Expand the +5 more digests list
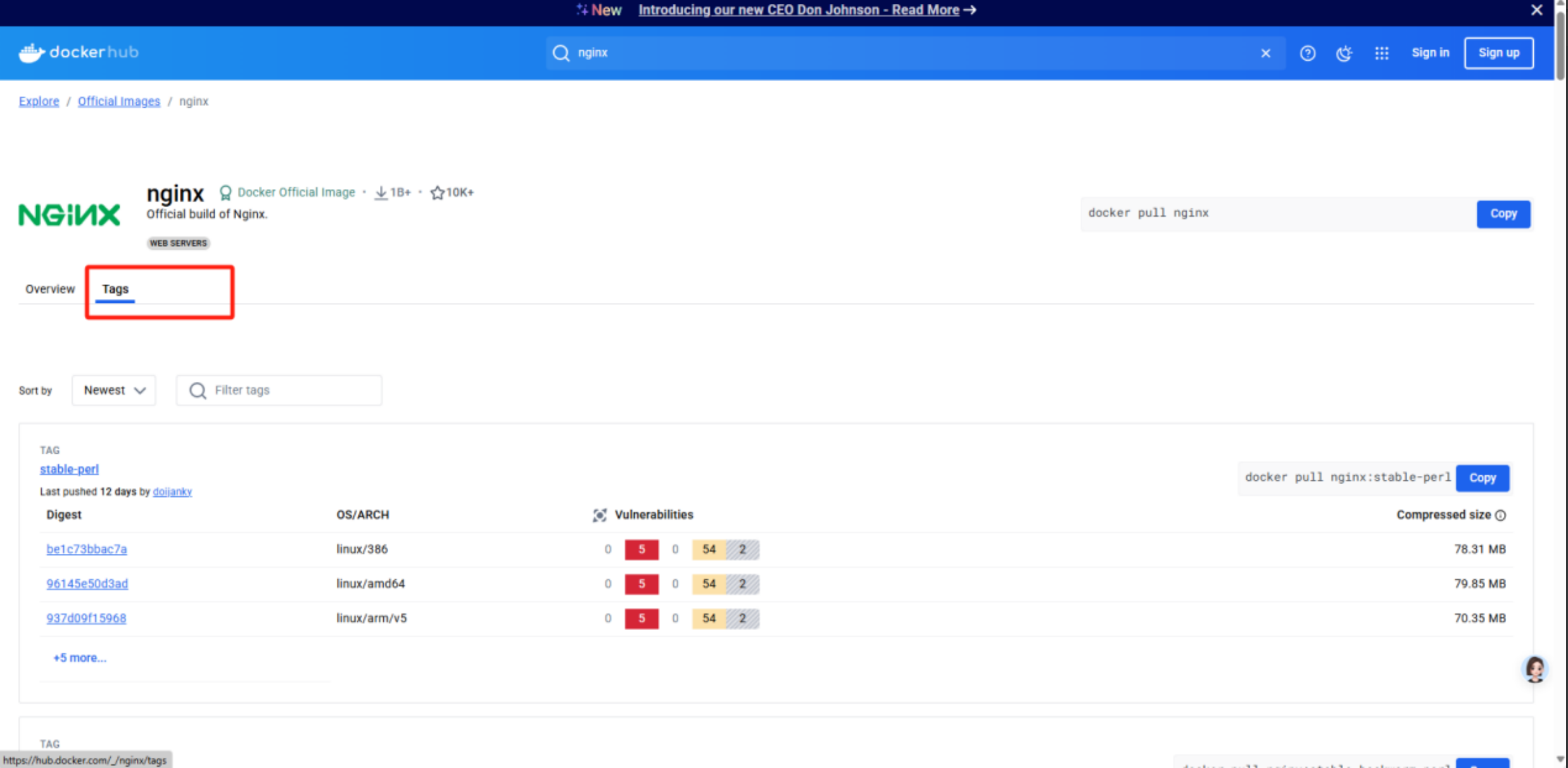 coord(80,658)
